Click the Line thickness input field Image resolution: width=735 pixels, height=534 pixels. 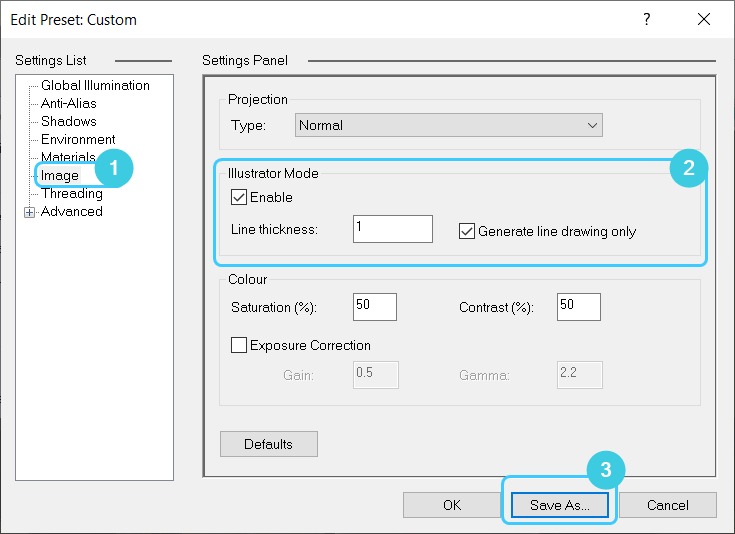393,229
